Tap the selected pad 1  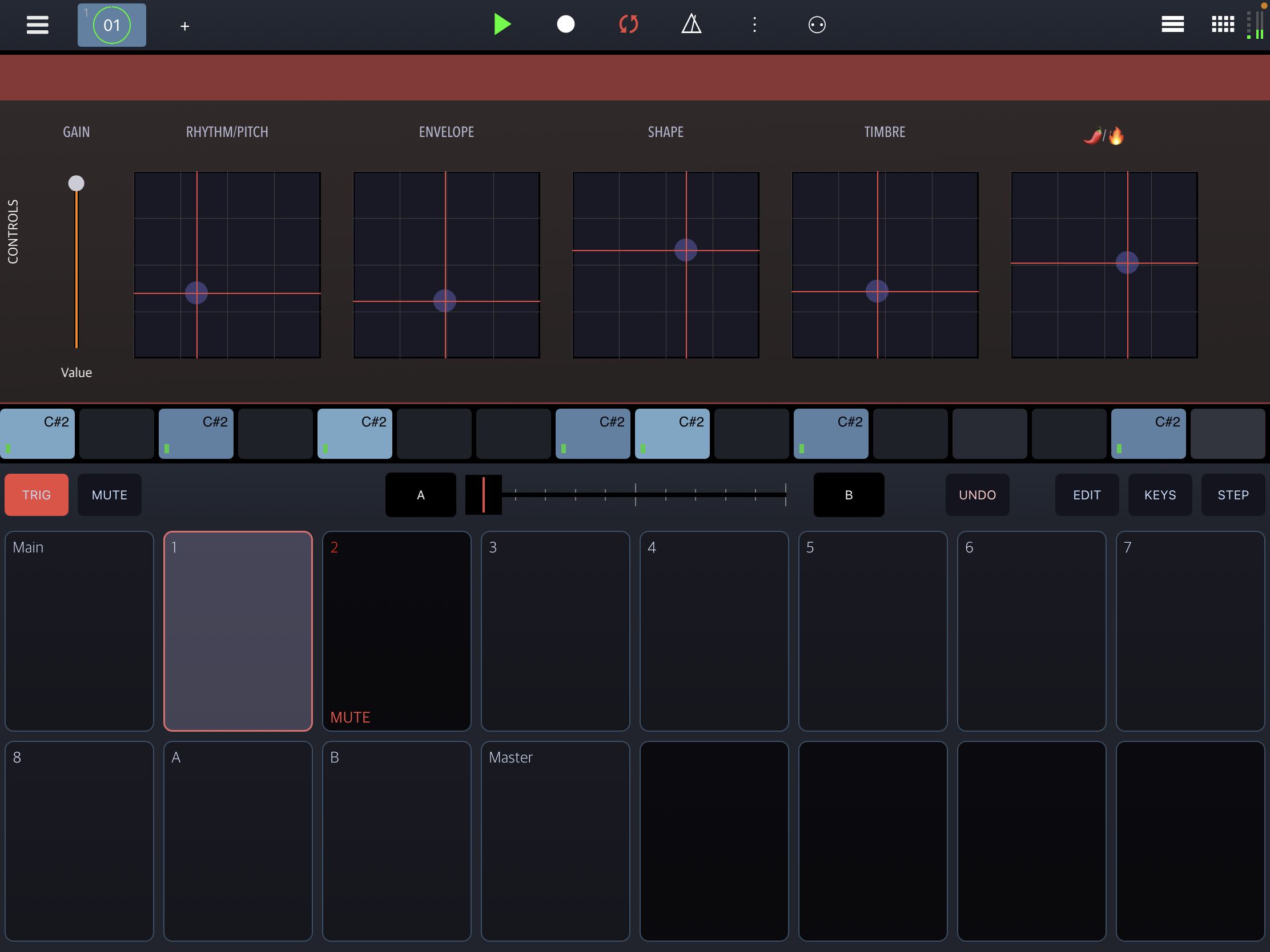238,631
